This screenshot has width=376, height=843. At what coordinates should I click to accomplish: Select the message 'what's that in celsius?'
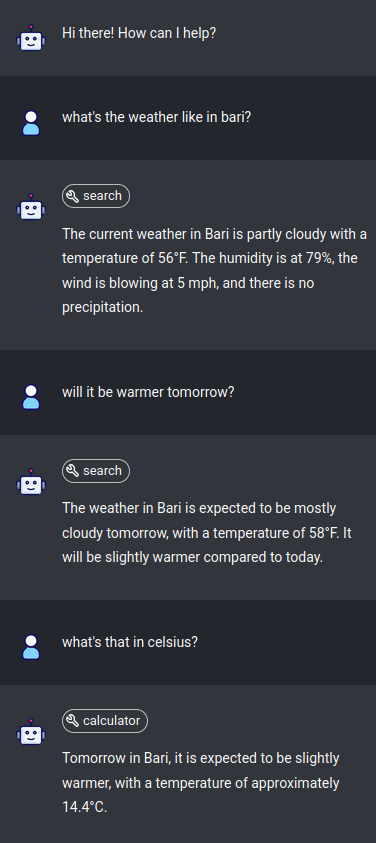click(130, 642)
